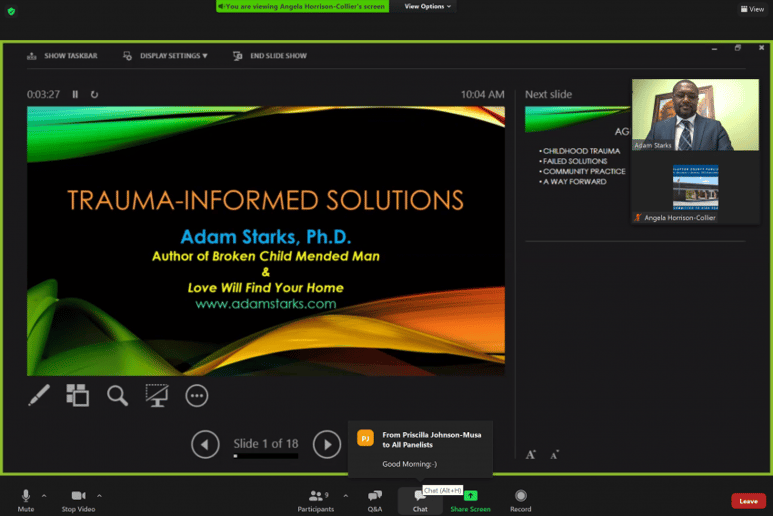
Task: Stop the video camera
Action: pos(78,500)
